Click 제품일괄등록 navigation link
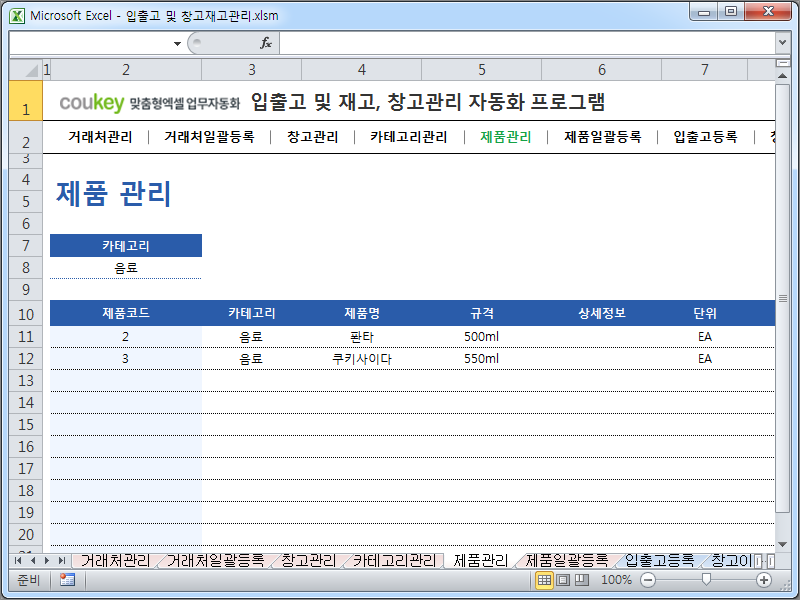800x600 pixels. [x=603, y=137]
